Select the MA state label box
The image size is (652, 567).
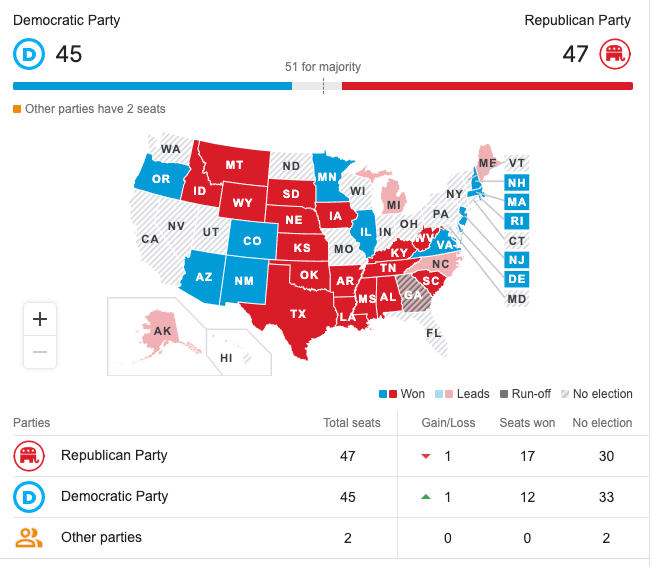pos(516,202)
